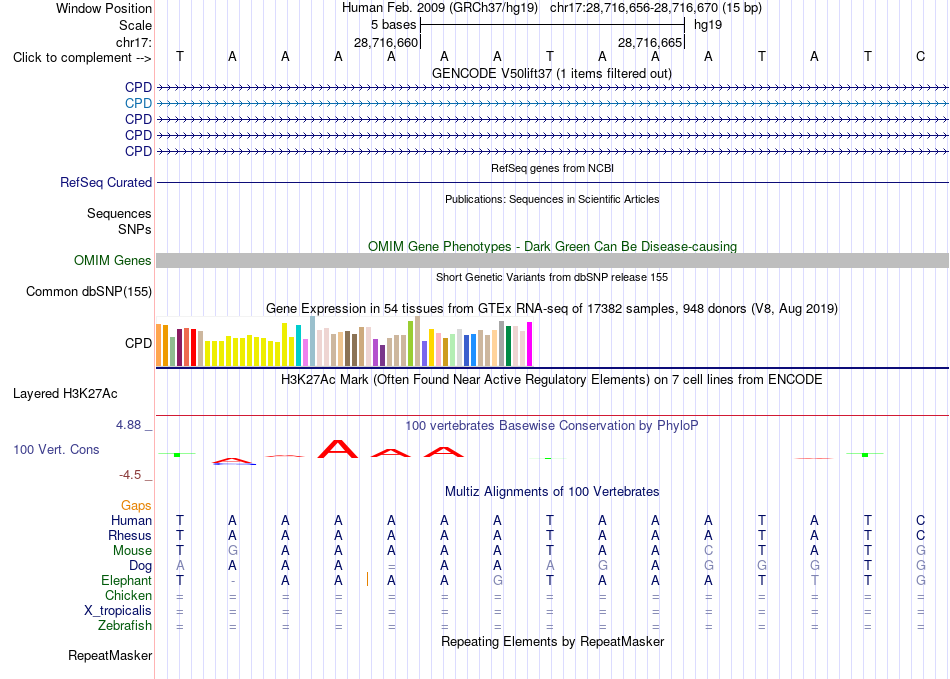Open the Multiz Alignments of 100 Vertebrates title
Screen dimensions: 950x679
(552, 492)
